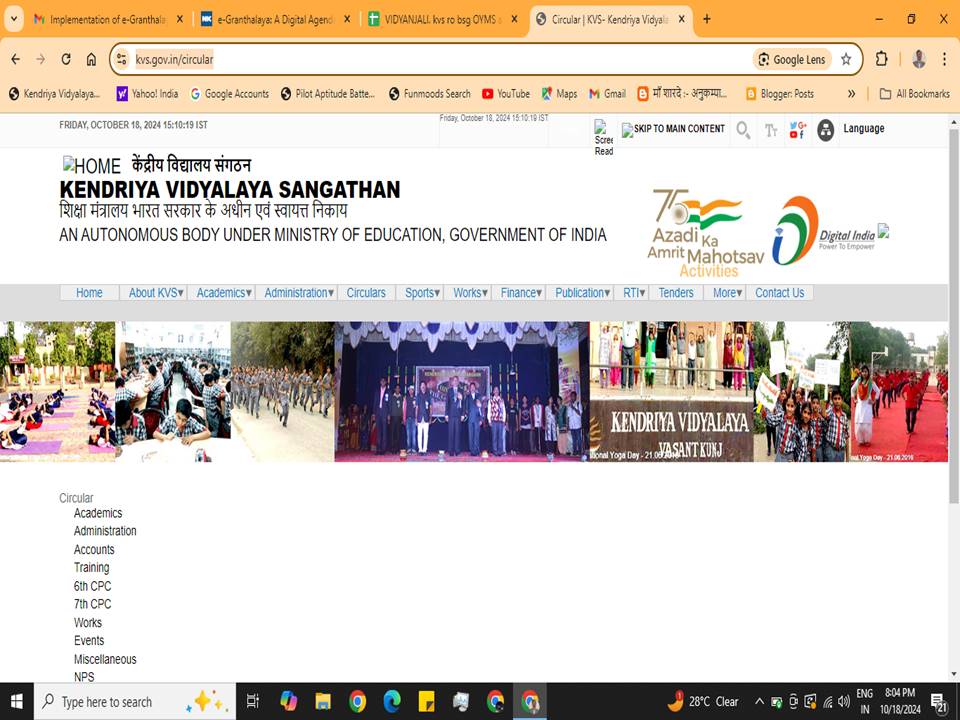This screenshot has width=960, height=720.
Task: Open the More dropdown in navigation
Action: pyautogui.click(x=727, y=293)
